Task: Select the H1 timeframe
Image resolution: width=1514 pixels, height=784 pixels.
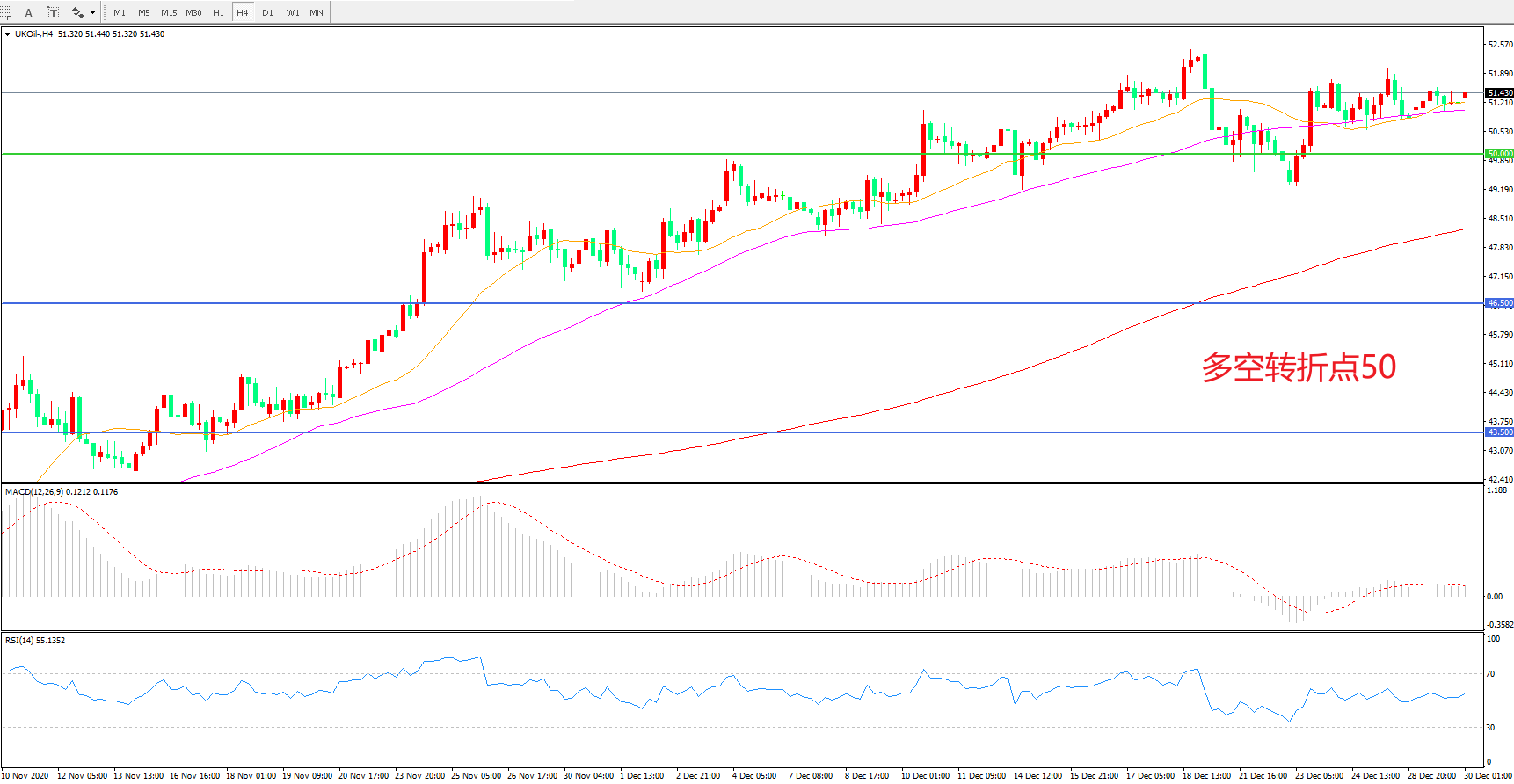Action: (218, 12)
